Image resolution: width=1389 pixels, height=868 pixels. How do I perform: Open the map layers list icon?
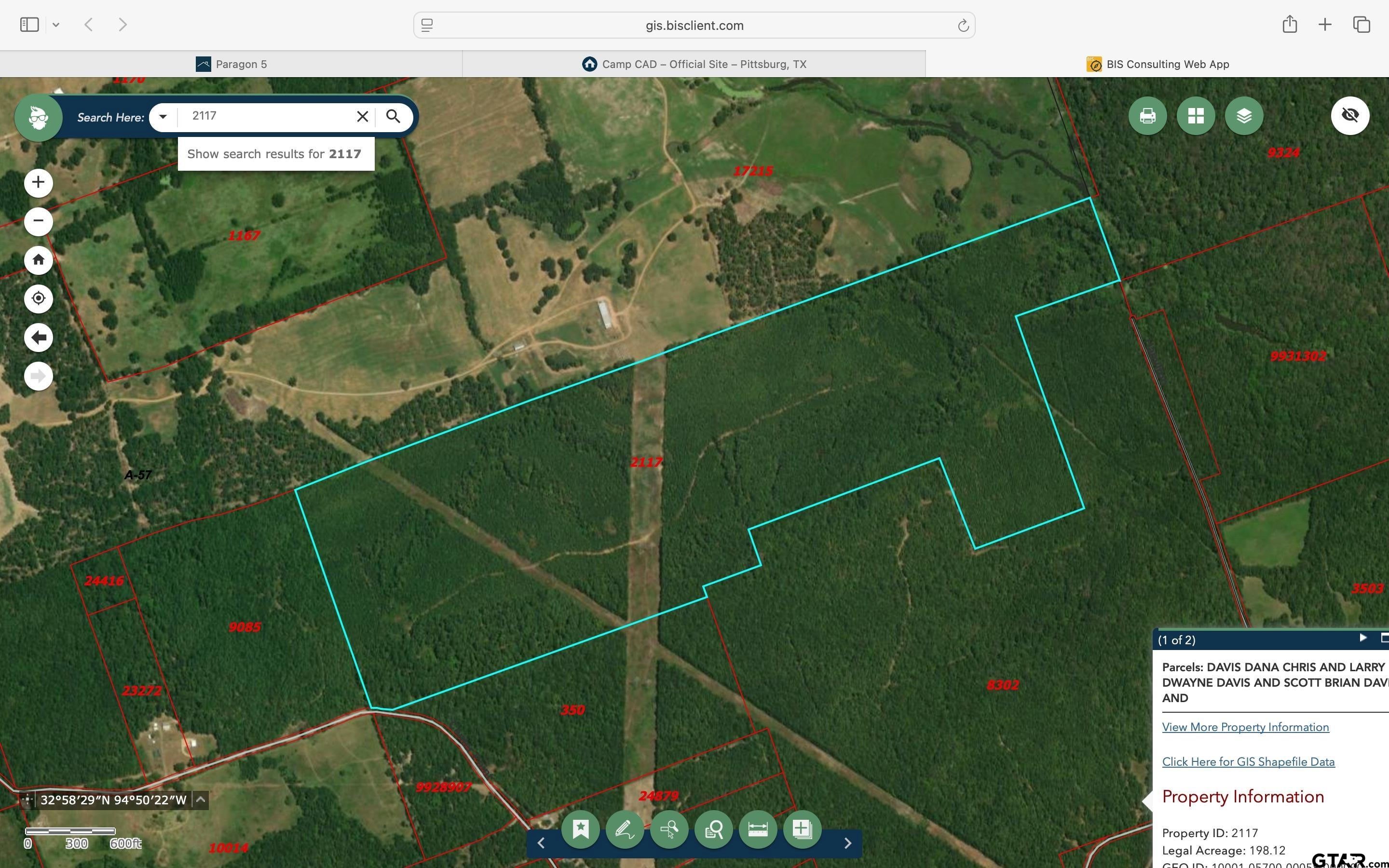(1244, 116)
